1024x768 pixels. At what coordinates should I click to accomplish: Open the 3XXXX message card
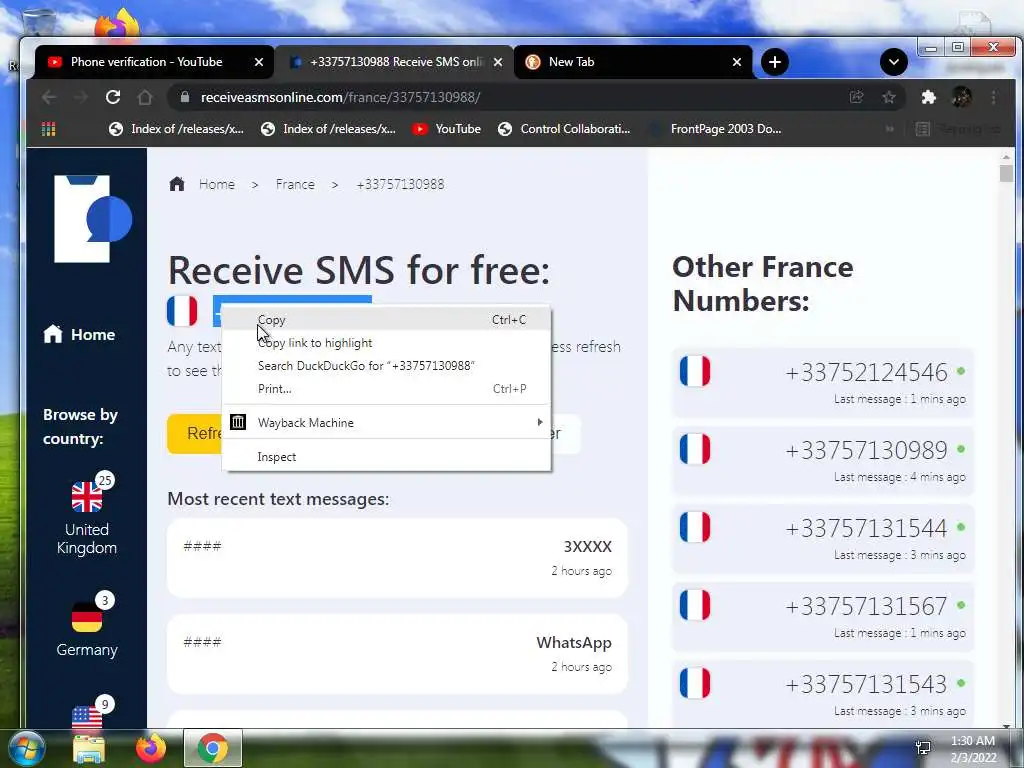click(x=397, y=558)
